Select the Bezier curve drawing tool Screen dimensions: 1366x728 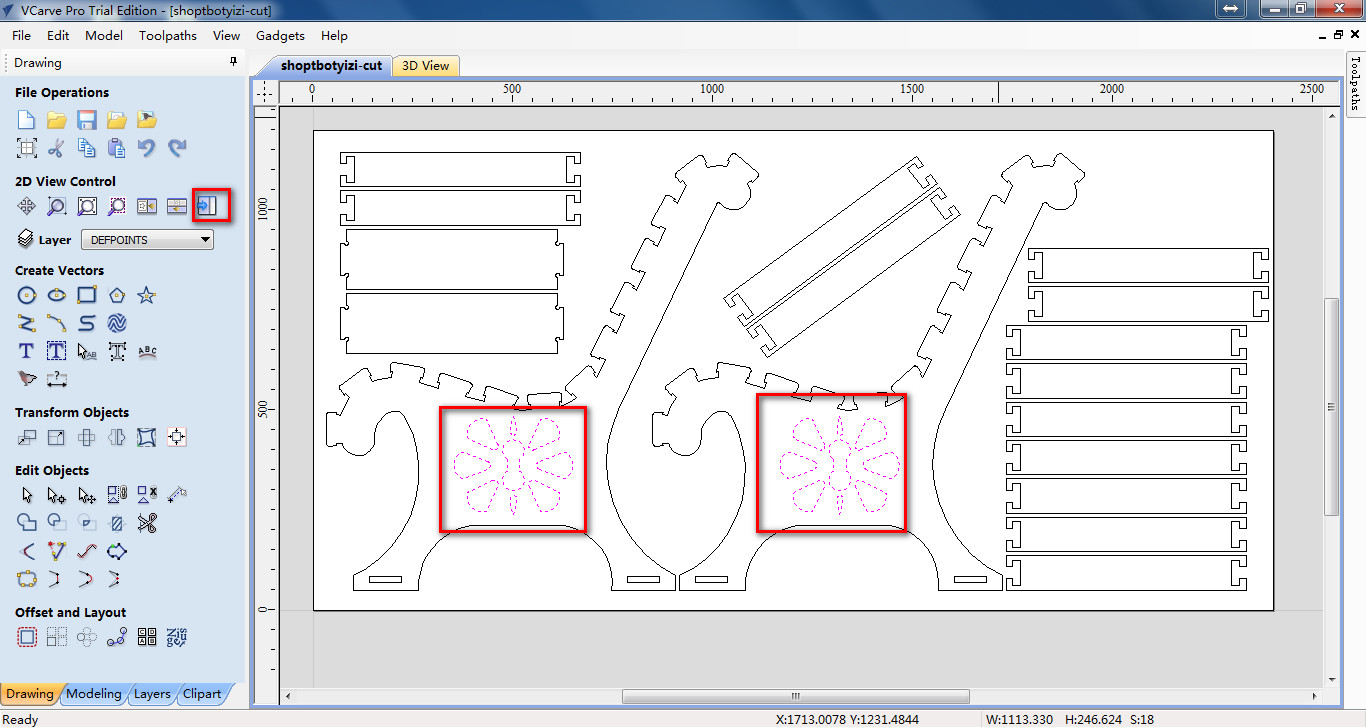coord(87,323)
